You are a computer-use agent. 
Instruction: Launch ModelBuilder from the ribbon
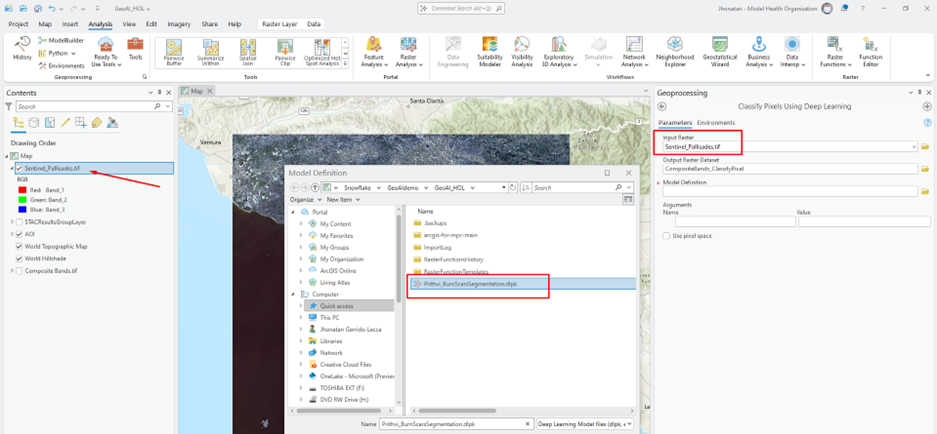tap(61, 40)
